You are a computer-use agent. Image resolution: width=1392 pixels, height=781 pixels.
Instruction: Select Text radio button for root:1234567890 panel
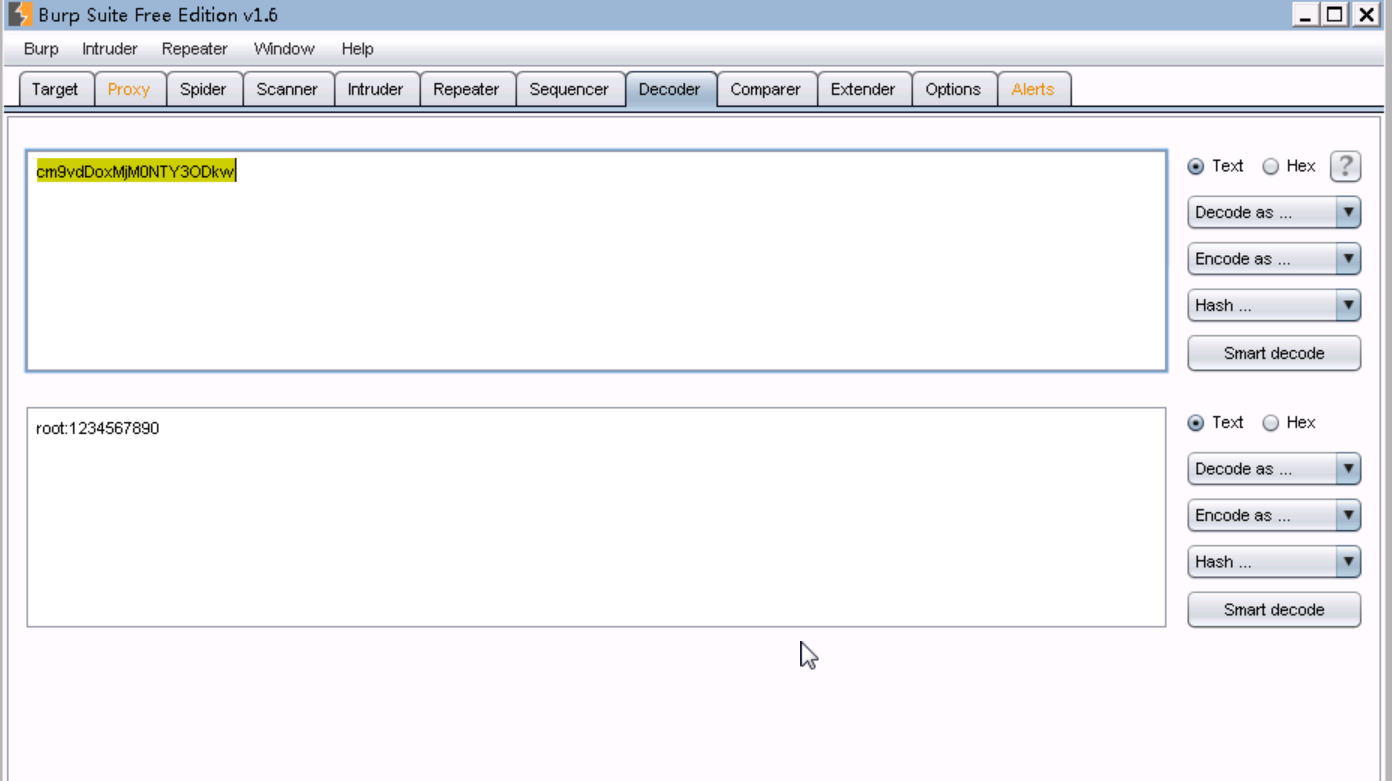pos(1196,423)
